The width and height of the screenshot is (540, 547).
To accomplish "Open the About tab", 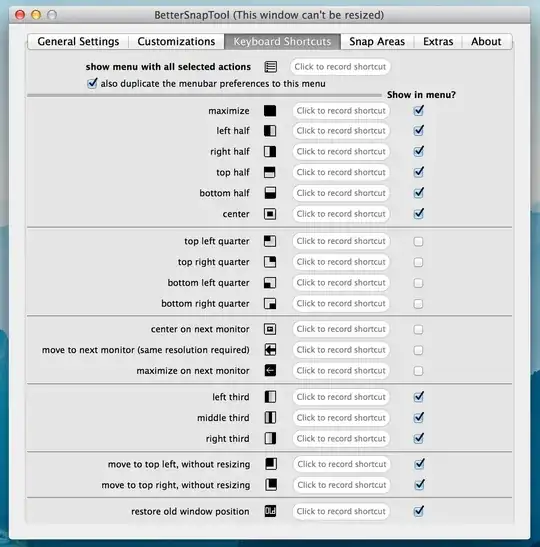I will pos(486,42).
